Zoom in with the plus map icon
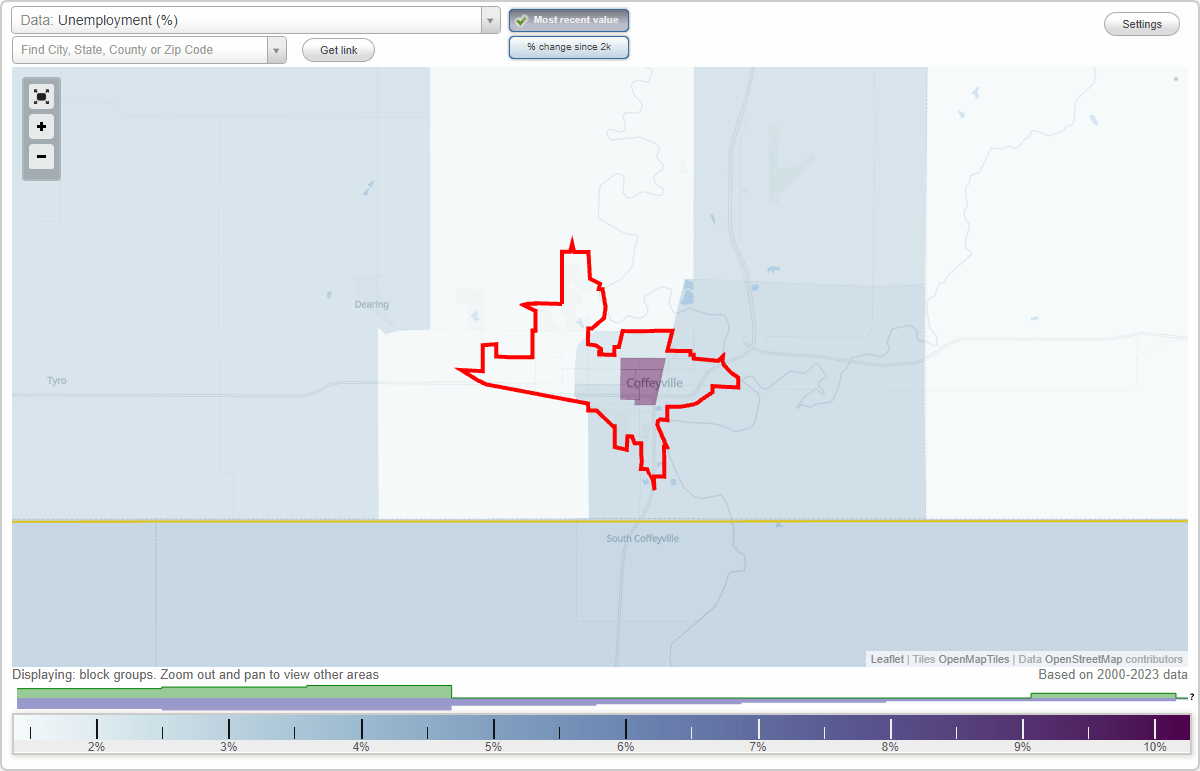 click(x=41, y=127)
